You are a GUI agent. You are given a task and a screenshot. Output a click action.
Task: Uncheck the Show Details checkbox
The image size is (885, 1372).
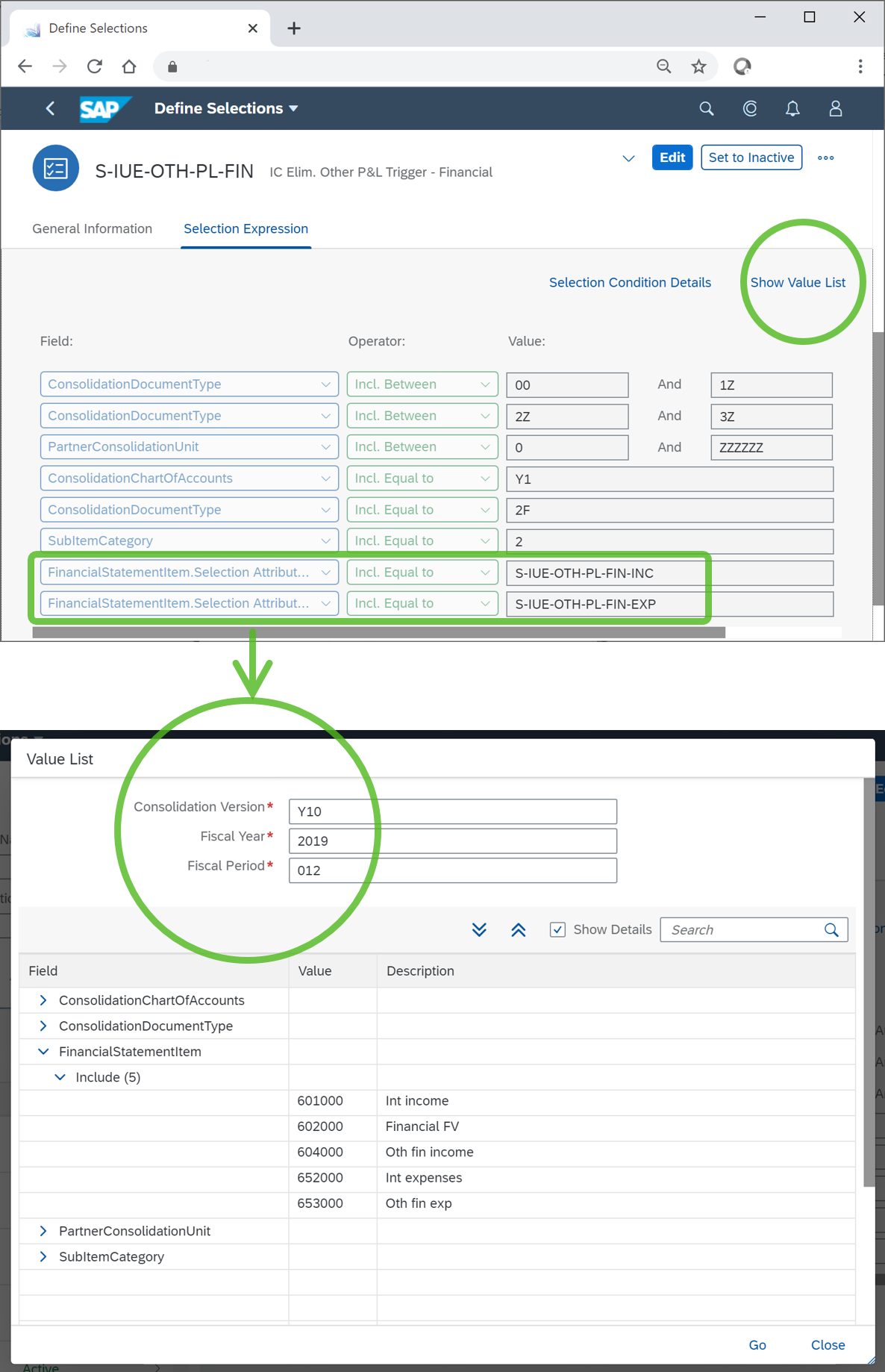557,929
